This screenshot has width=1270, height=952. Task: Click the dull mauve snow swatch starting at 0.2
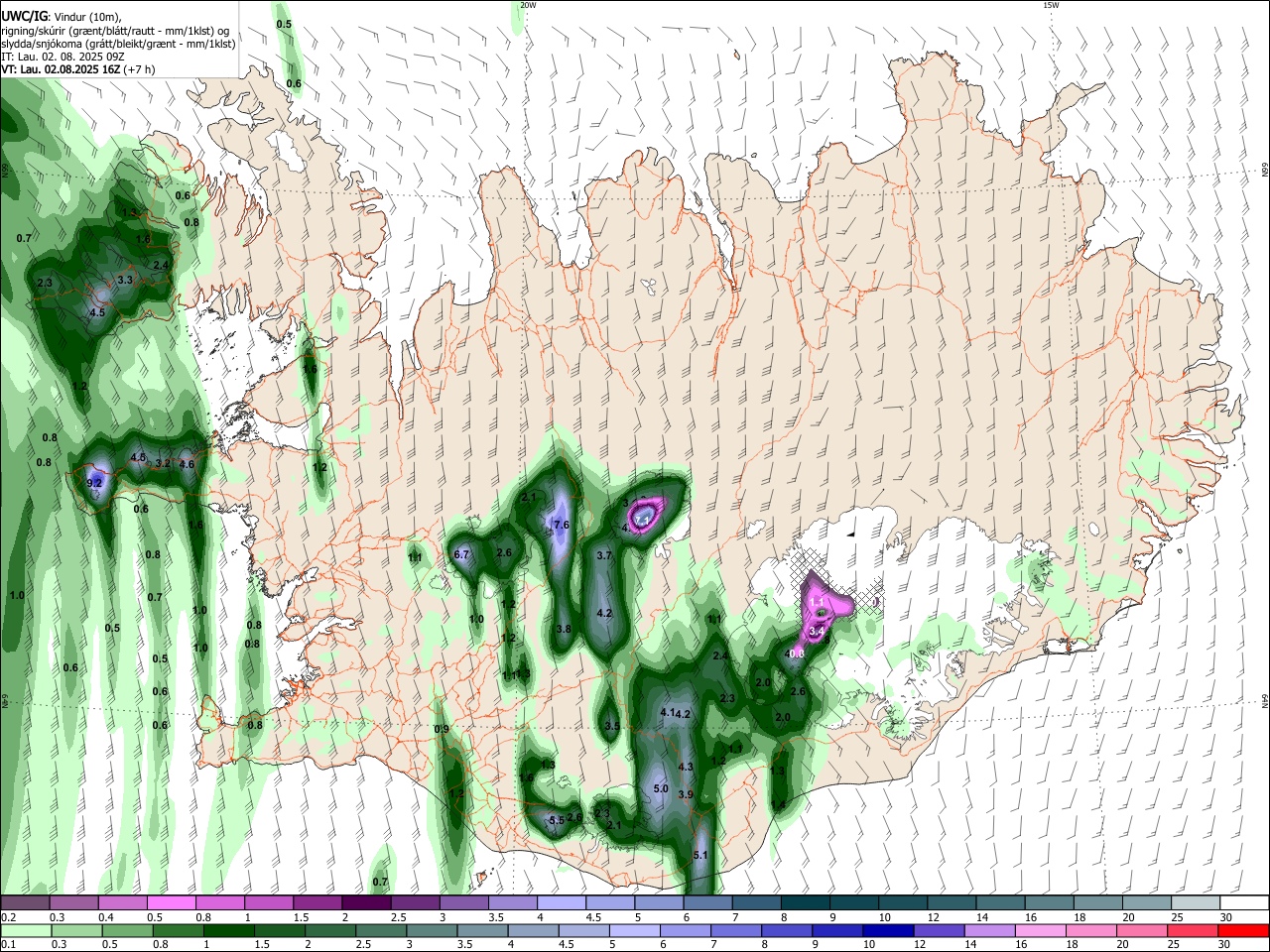pyautogui.click(x=25, y=902)
